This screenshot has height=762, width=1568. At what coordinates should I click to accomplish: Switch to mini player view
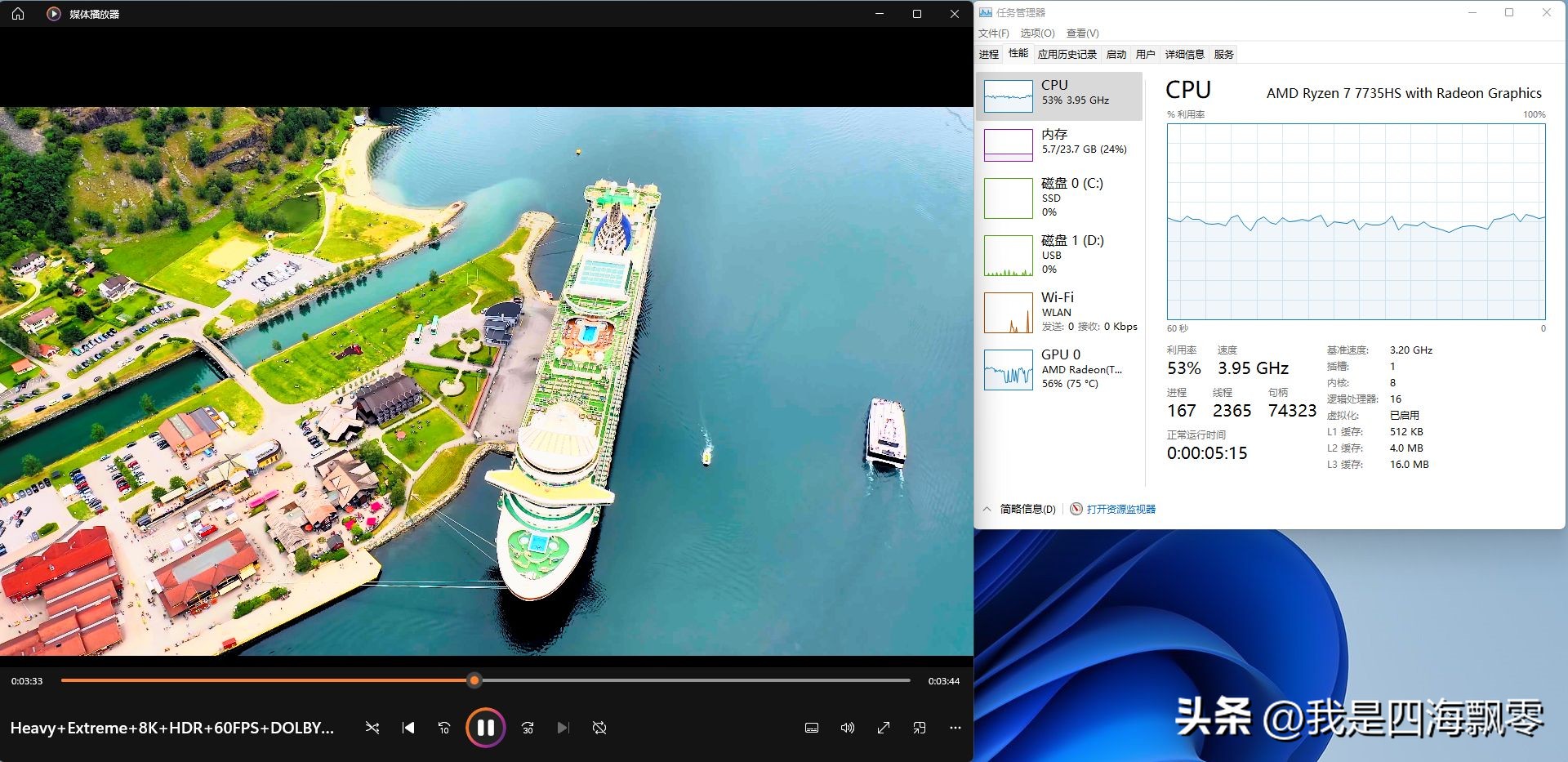[920, 728]
